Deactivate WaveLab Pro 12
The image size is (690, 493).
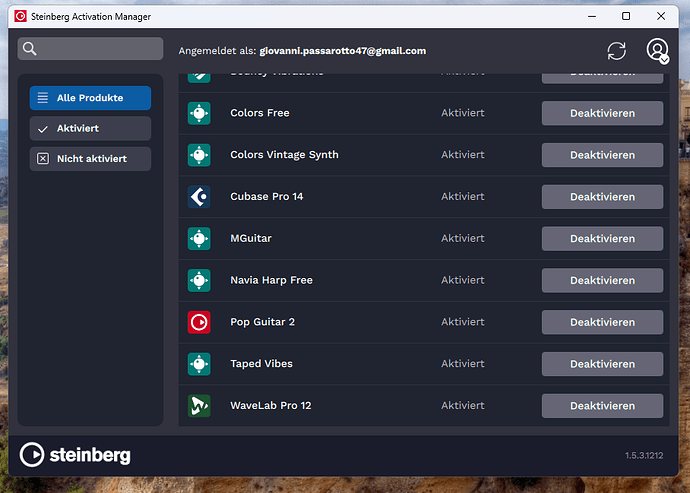pos(602,406)
